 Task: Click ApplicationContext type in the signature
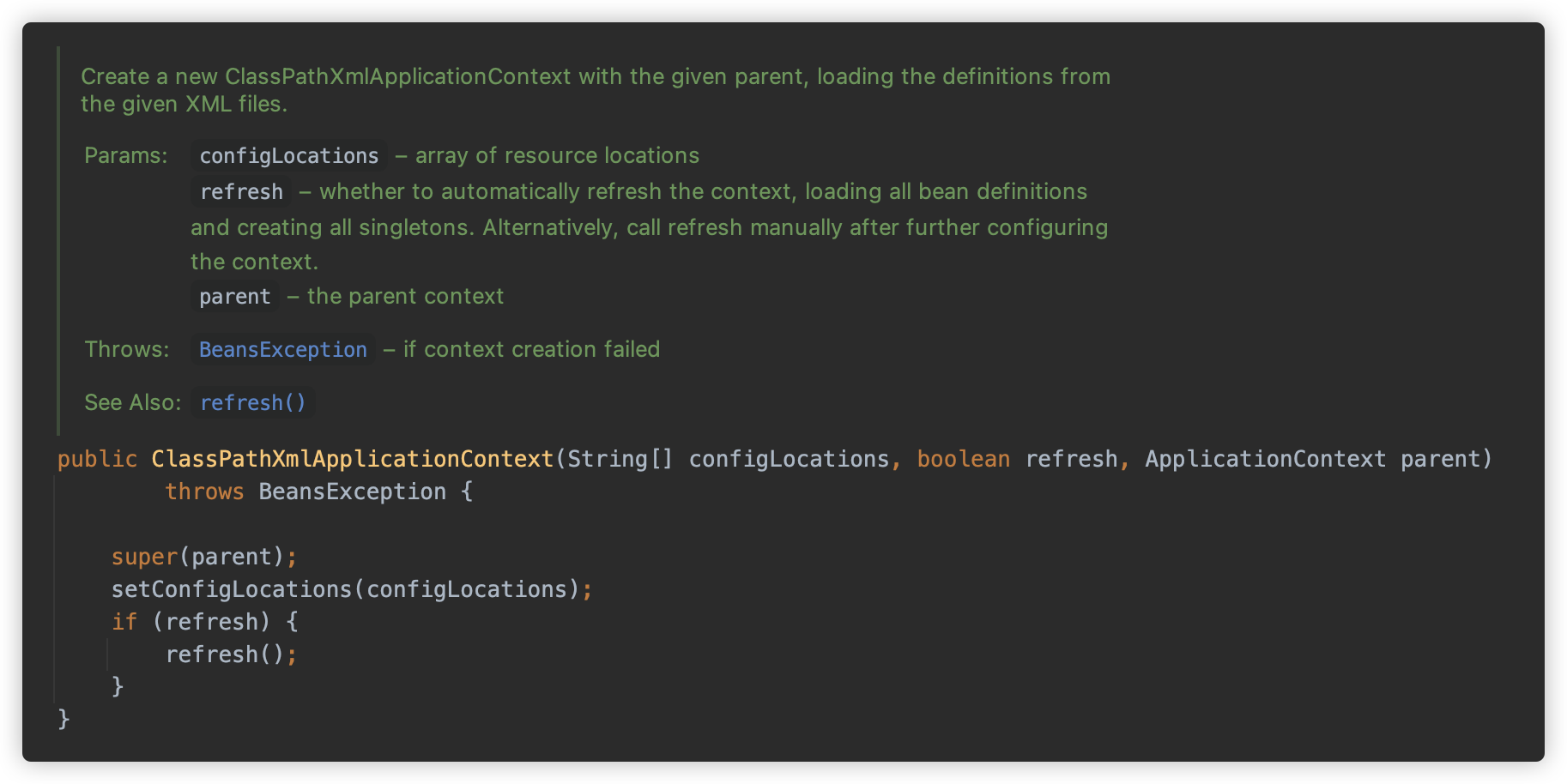point(1265,459)
